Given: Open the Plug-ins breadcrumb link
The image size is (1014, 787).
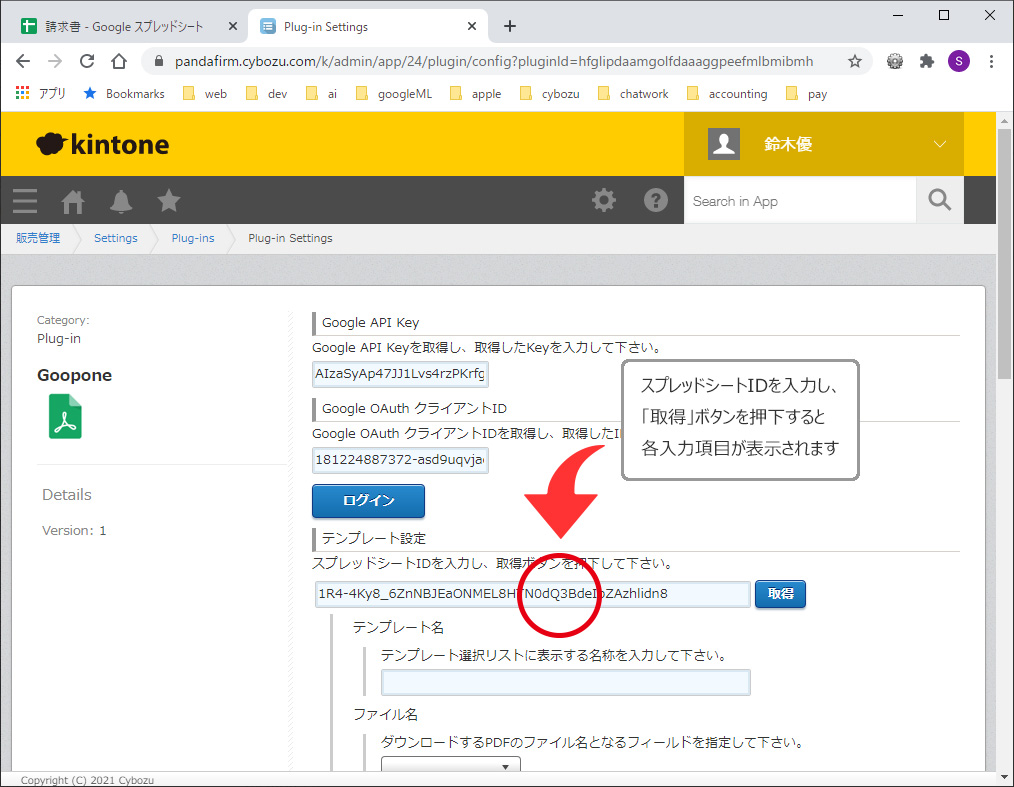Looking at the screenshot, I should 193,238.
